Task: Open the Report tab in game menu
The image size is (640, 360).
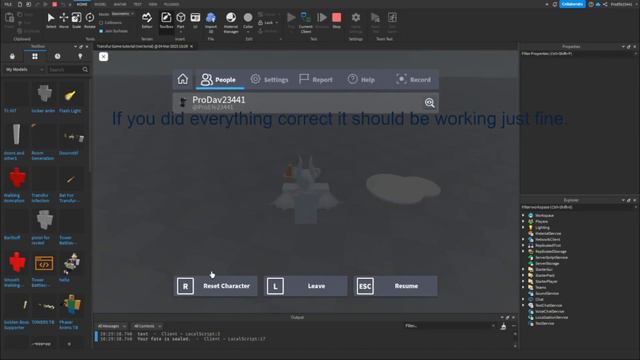Action: pos(316,80)
